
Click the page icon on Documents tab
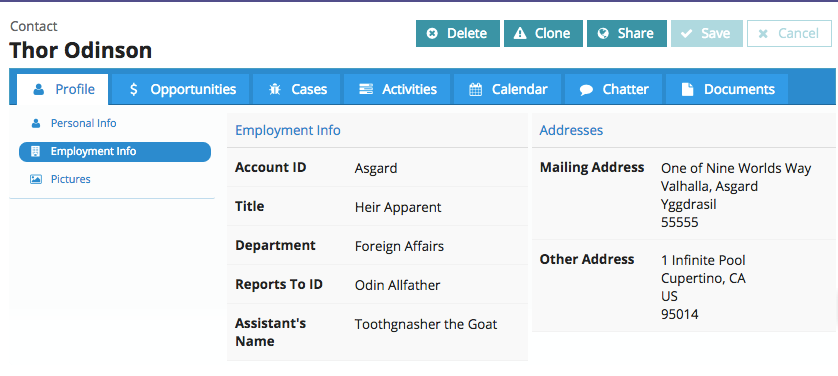pos(687,90)
